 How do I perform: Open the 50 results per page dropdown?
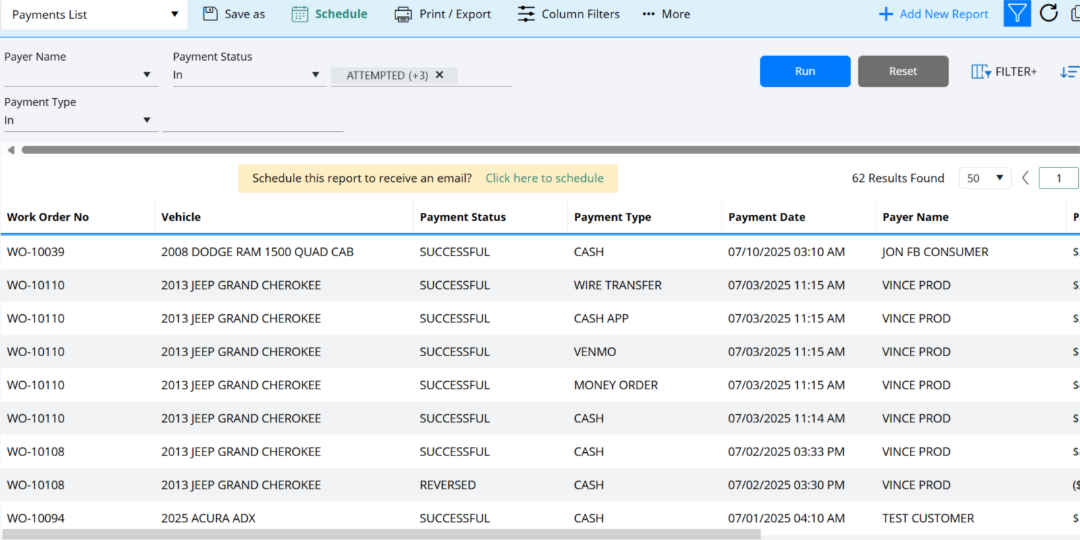pyautogui.click(x=985, y=178)
